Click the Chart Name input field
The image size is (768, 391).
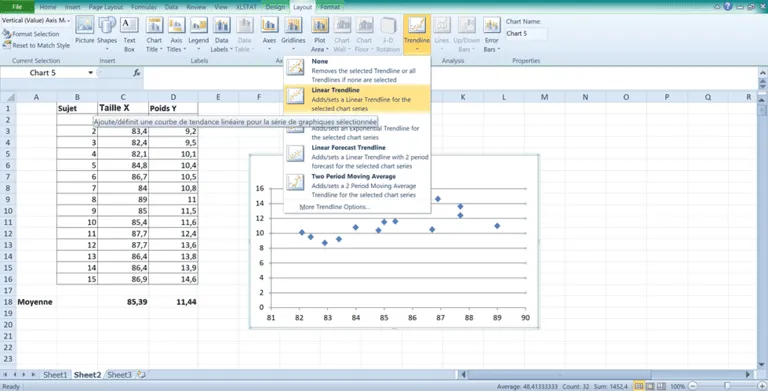tap(526, 33)
